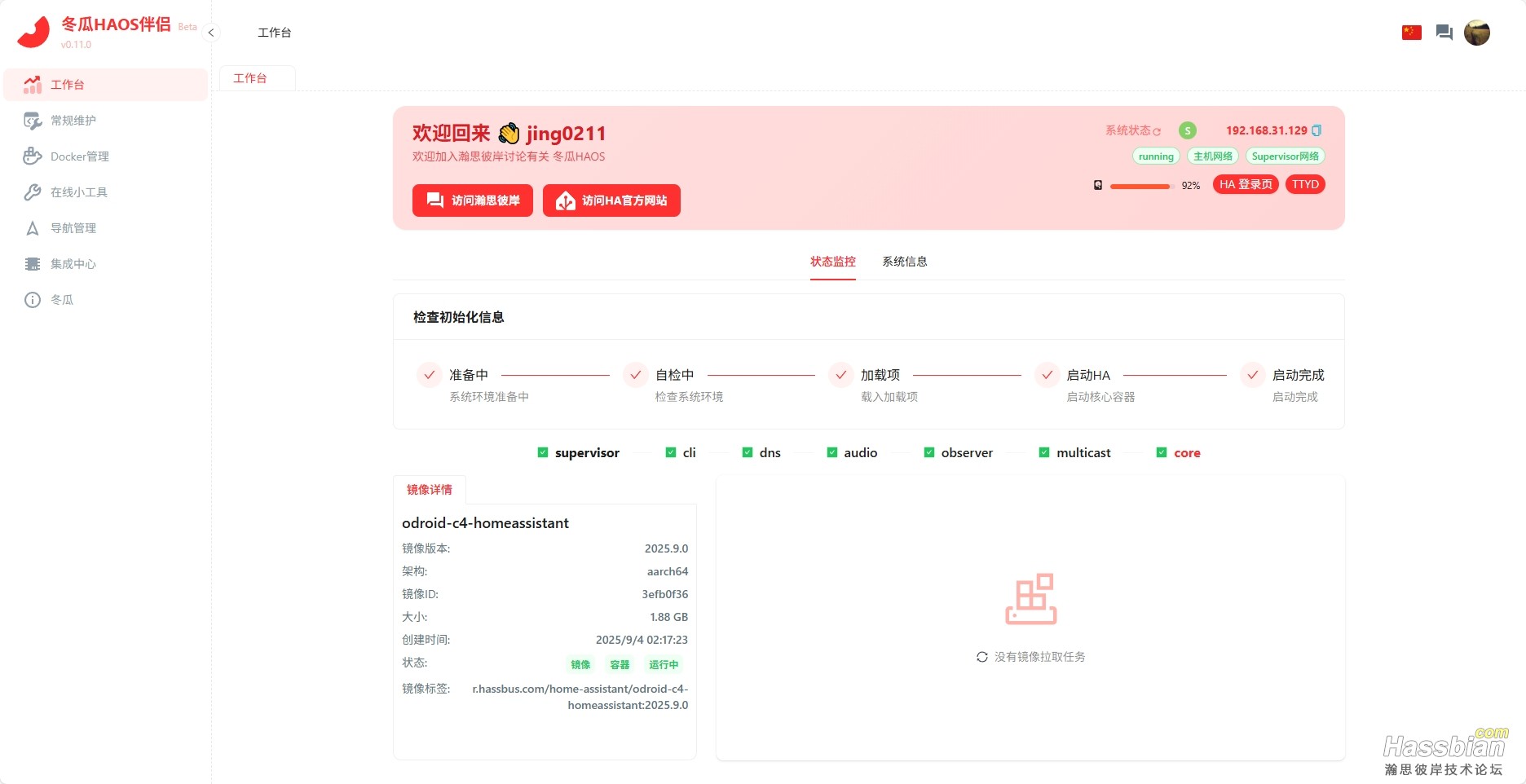Screen dimensions: 1526x784
Task: Click the 检查初始化信息 card heading
Action: pyautogui.click(x=459, y=317)
